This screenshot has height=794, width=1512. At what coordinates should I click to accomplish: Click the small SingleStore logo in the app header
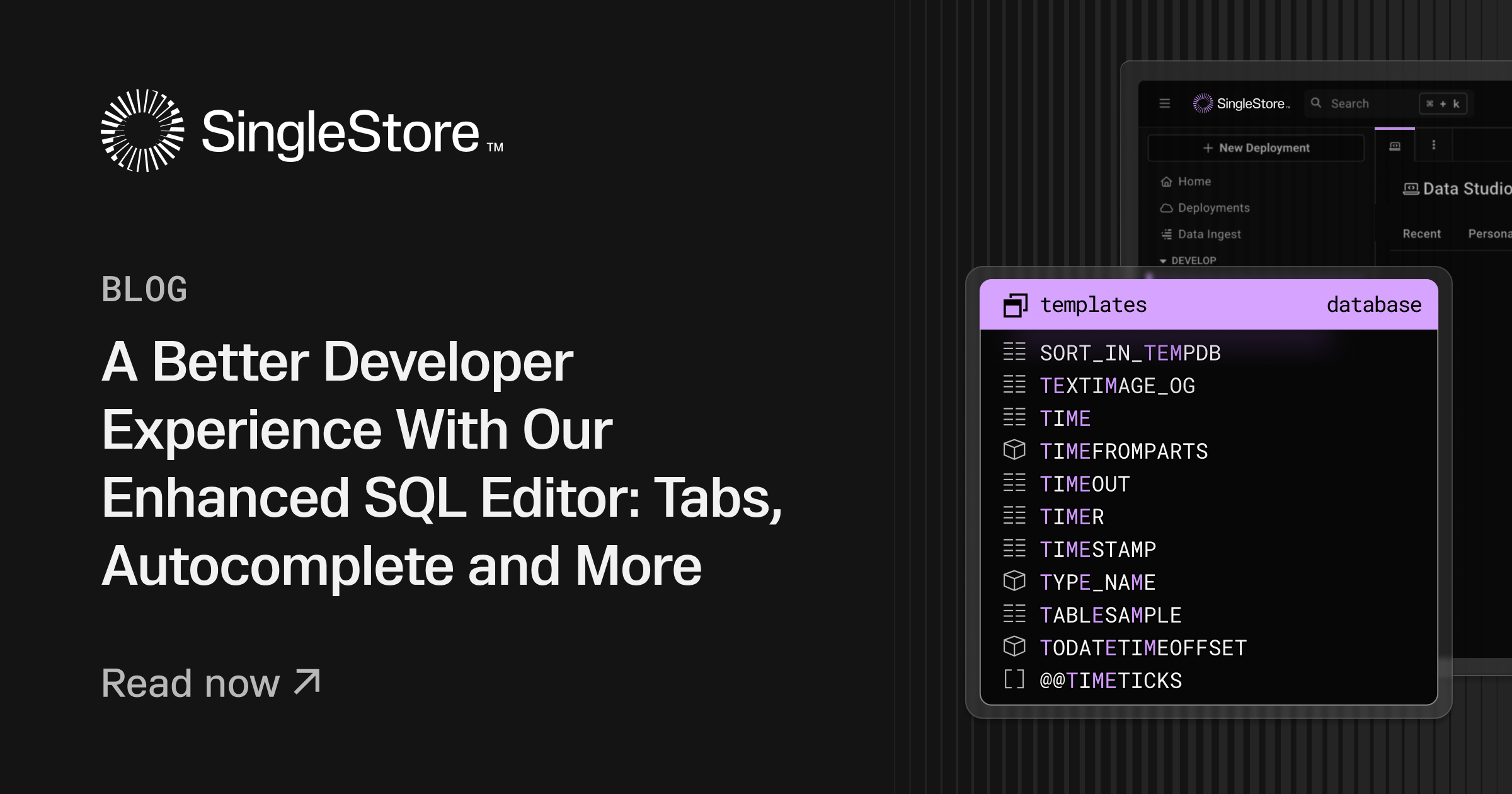point(1241,103)
